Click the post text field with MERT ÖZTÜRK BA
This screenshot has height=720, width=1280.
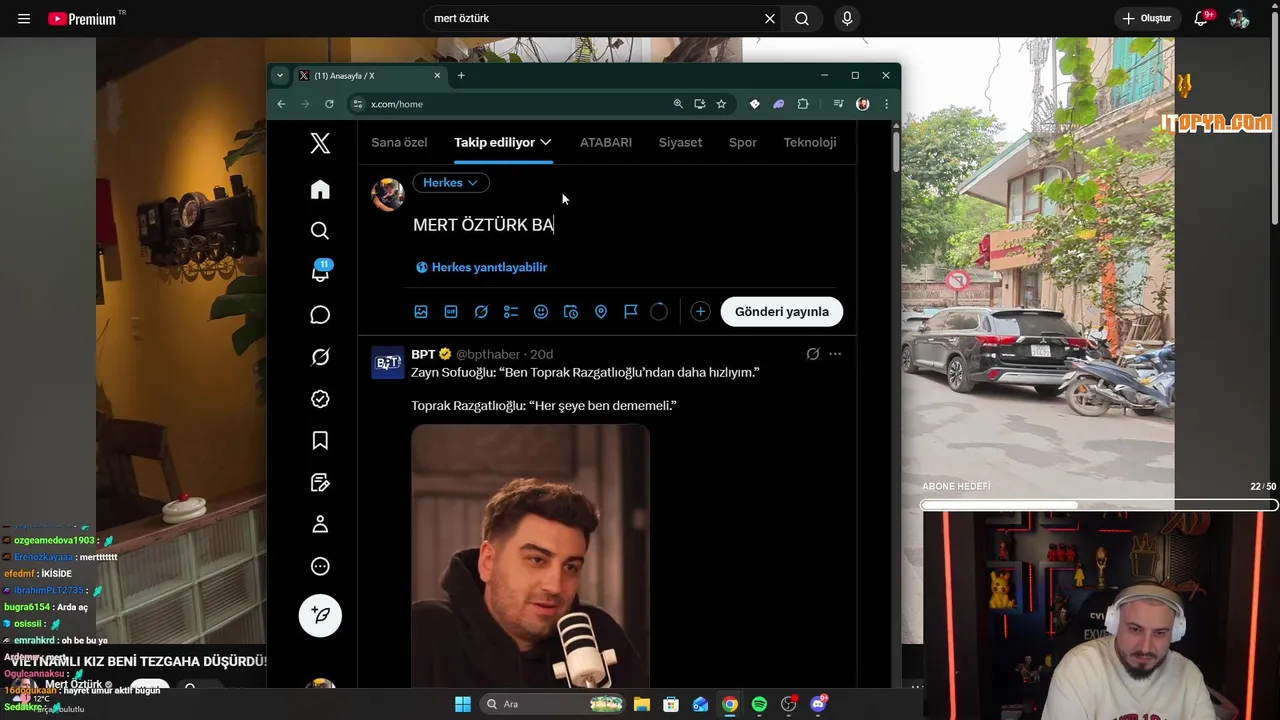tap(624, 225)
